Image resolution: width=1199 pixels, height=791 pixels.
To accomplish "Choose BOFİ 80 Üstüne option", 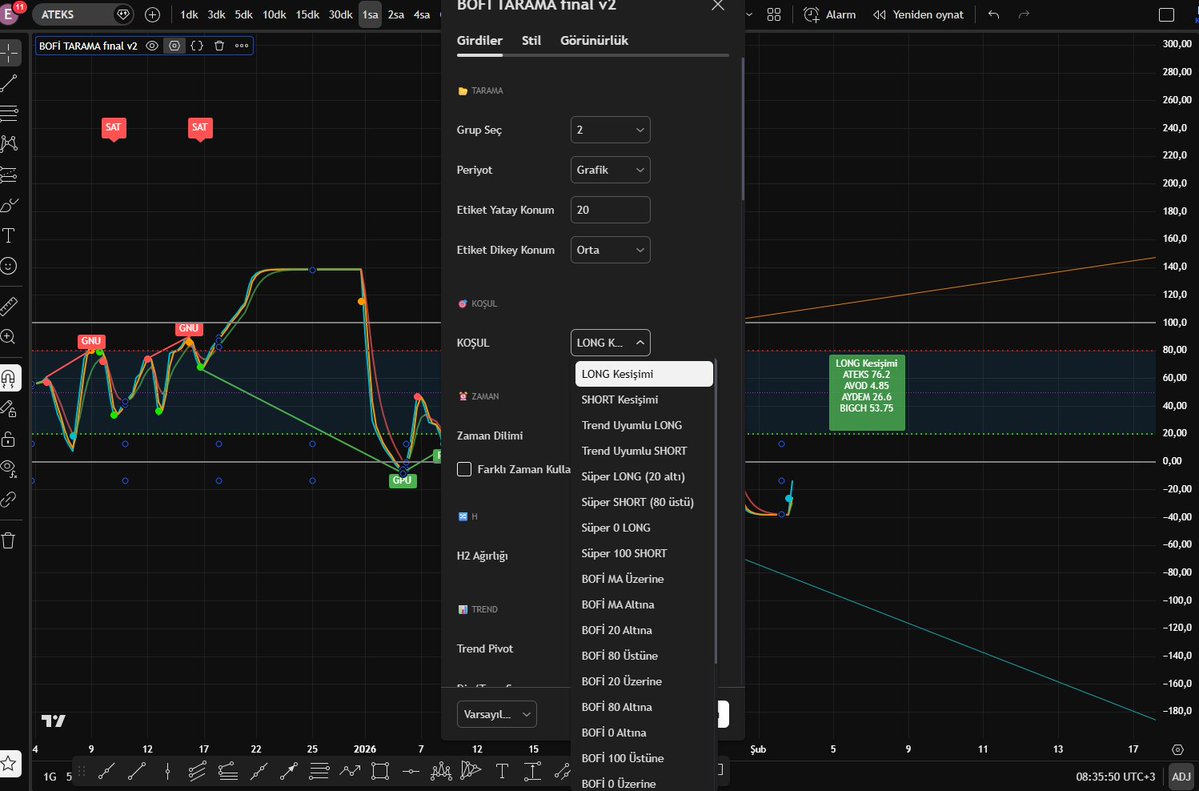I will (644, 656).
